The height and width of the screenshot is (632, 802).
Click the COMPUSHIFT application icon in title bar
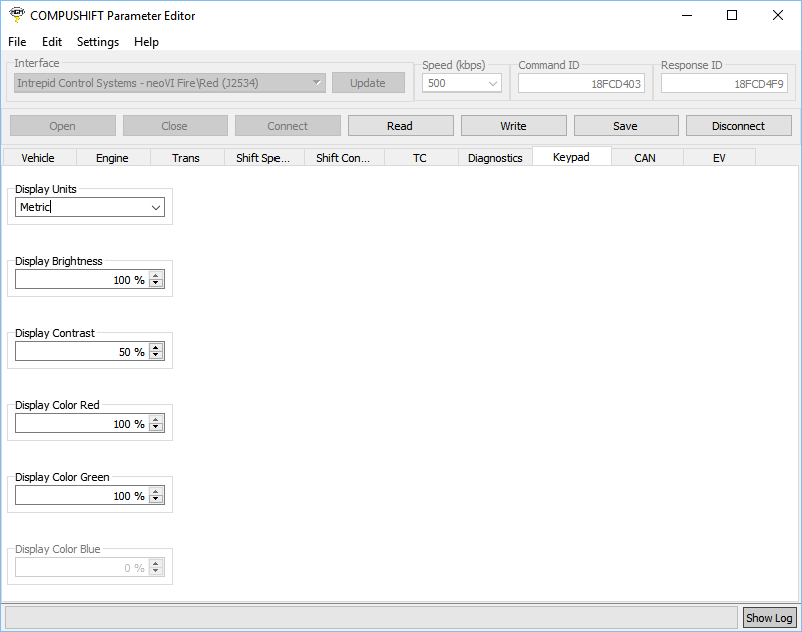pos(17,15)
